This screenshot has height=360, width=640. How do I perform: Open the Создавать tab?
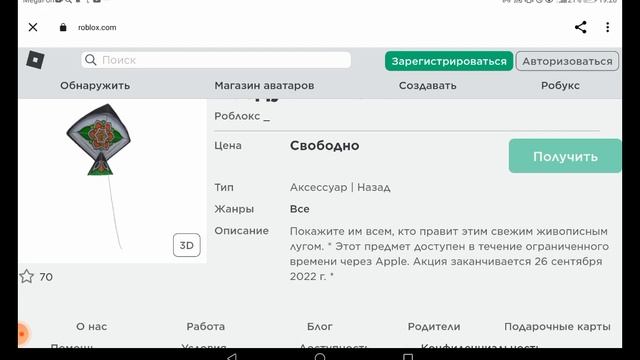point(428,86)
